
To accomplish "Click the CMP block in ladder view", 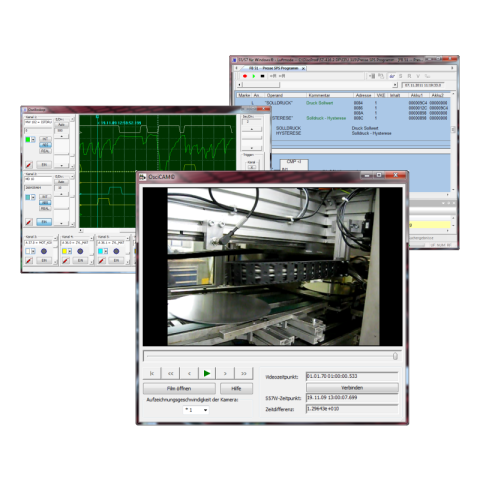I will coord(294,164).
